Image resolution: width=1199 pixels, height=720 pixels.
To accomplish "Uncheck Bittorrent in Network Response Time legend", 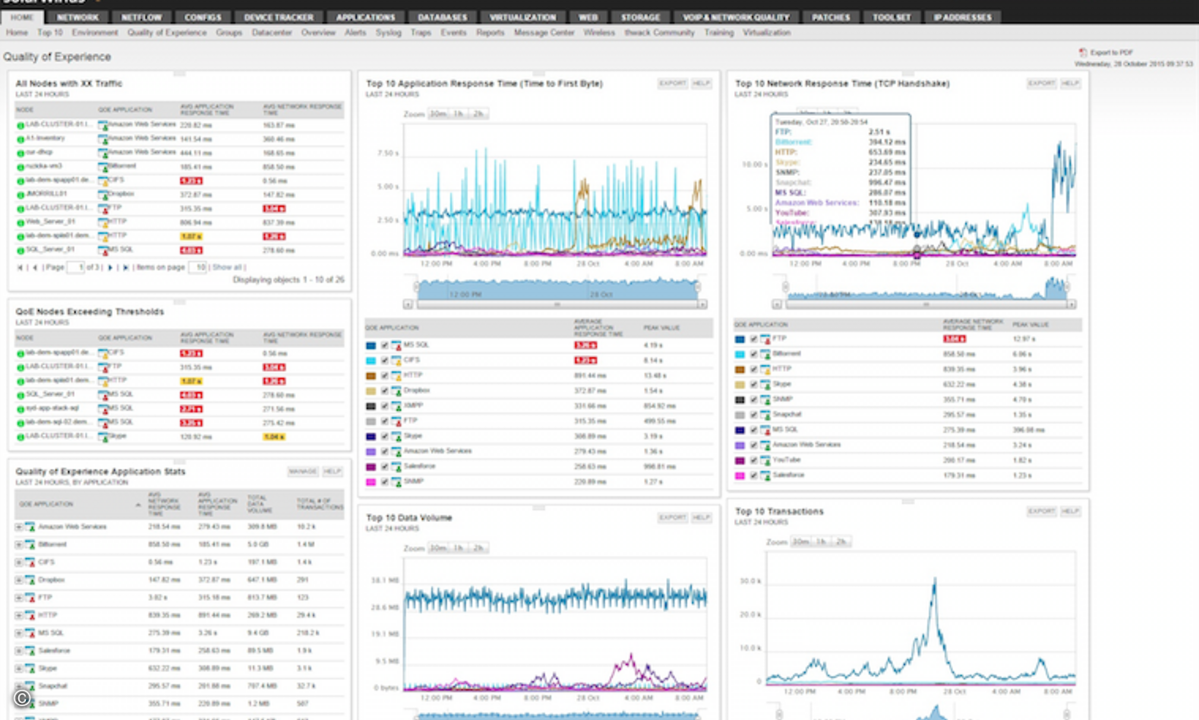I will [x=753, y=354].
